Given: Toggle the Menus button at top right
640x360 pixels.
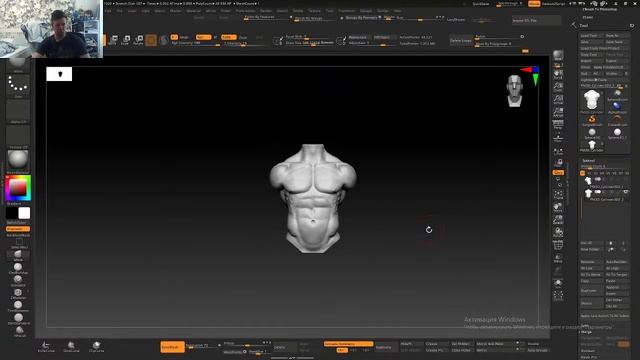Looking at the screenshot, I should tap(534, 4).
